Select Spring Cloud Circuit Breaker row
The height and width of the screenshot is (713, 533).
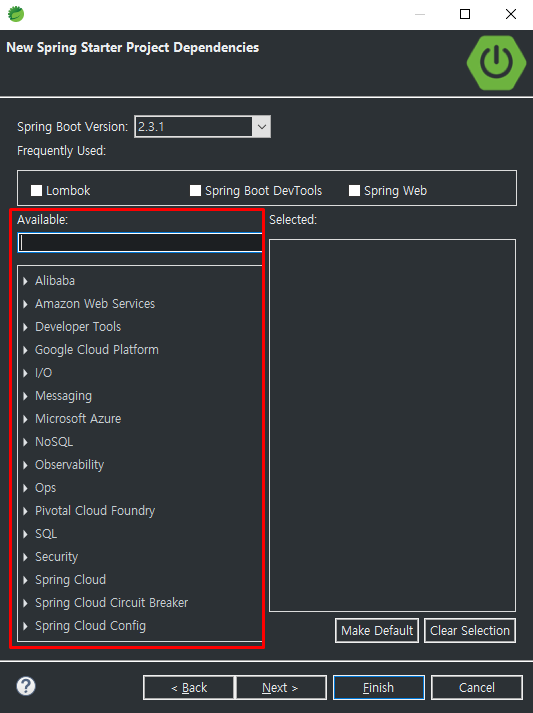(x=111, y=603)
